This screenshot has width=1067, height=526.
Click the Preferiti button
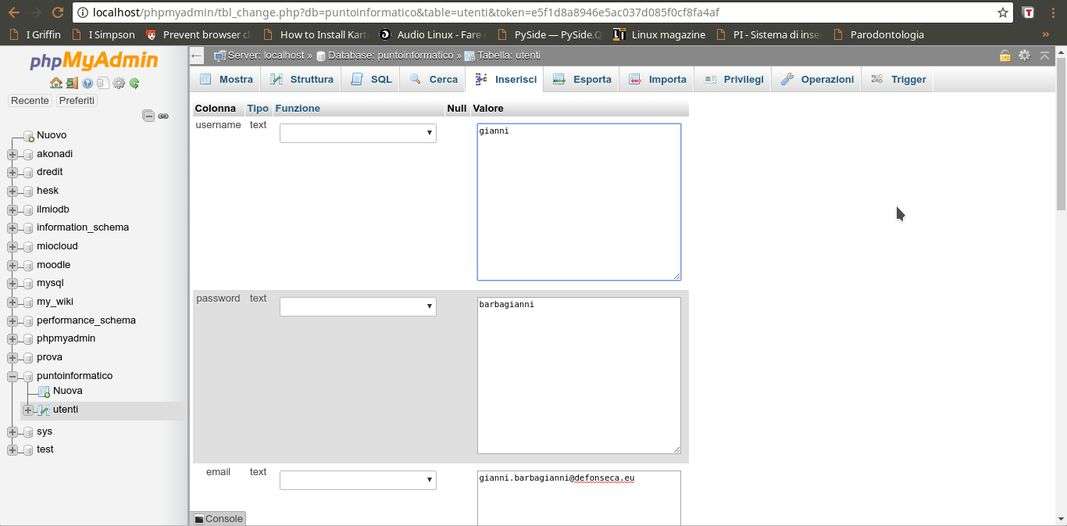click(76, 101)
